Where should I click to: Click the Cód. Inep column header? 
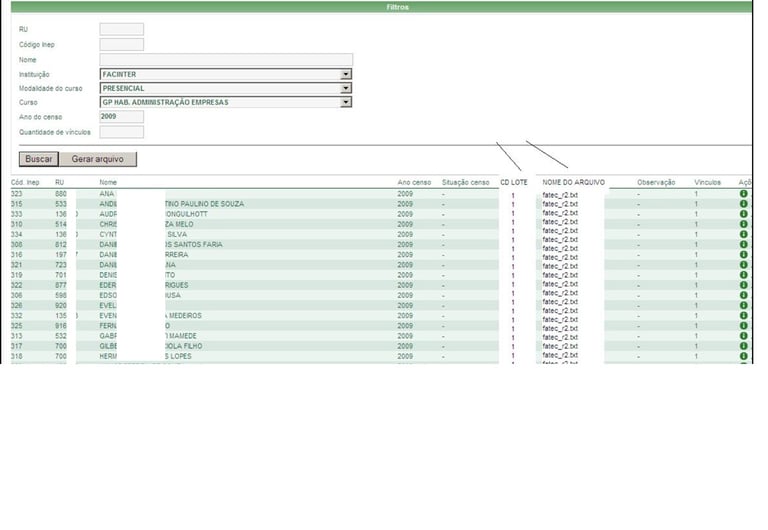(25, 182)
